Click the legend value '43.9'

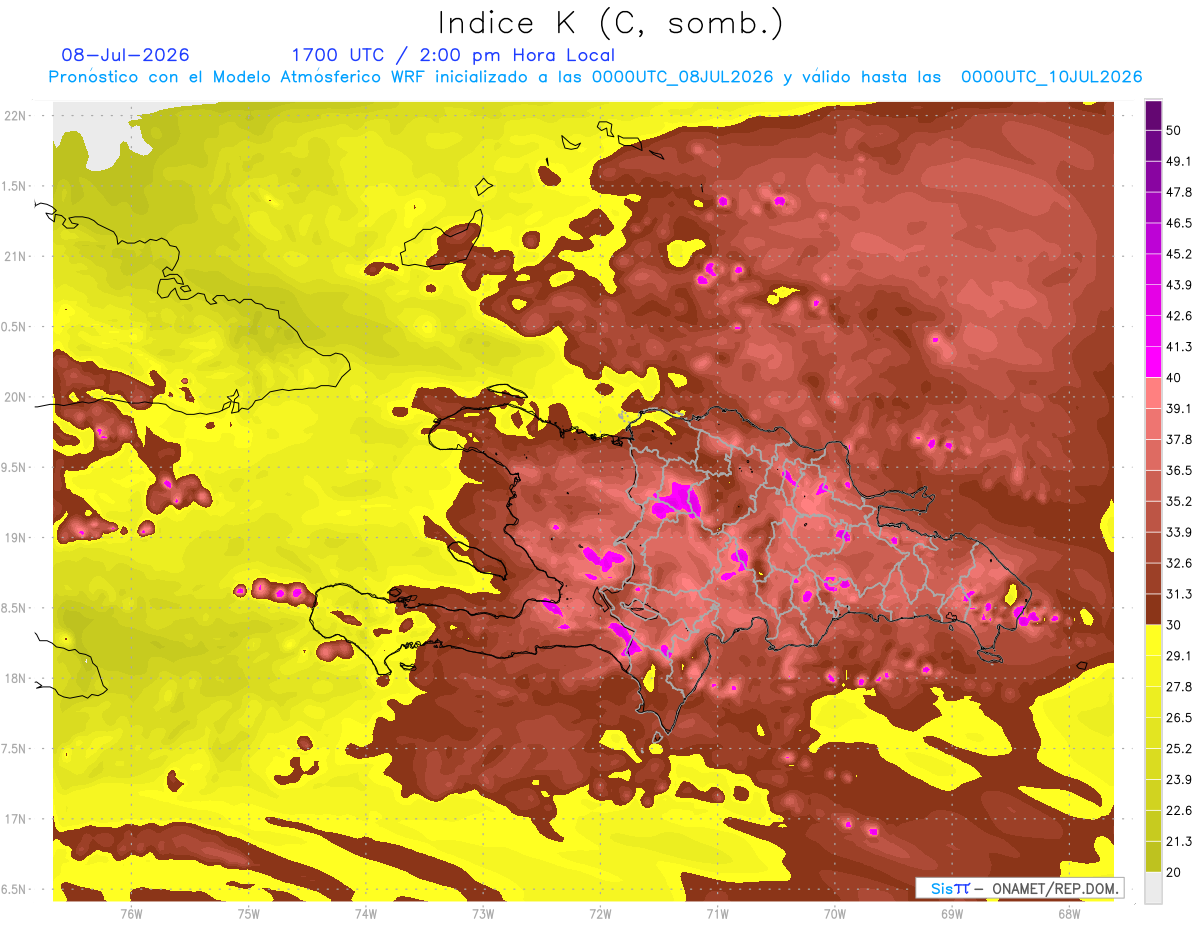[1178, 285]
